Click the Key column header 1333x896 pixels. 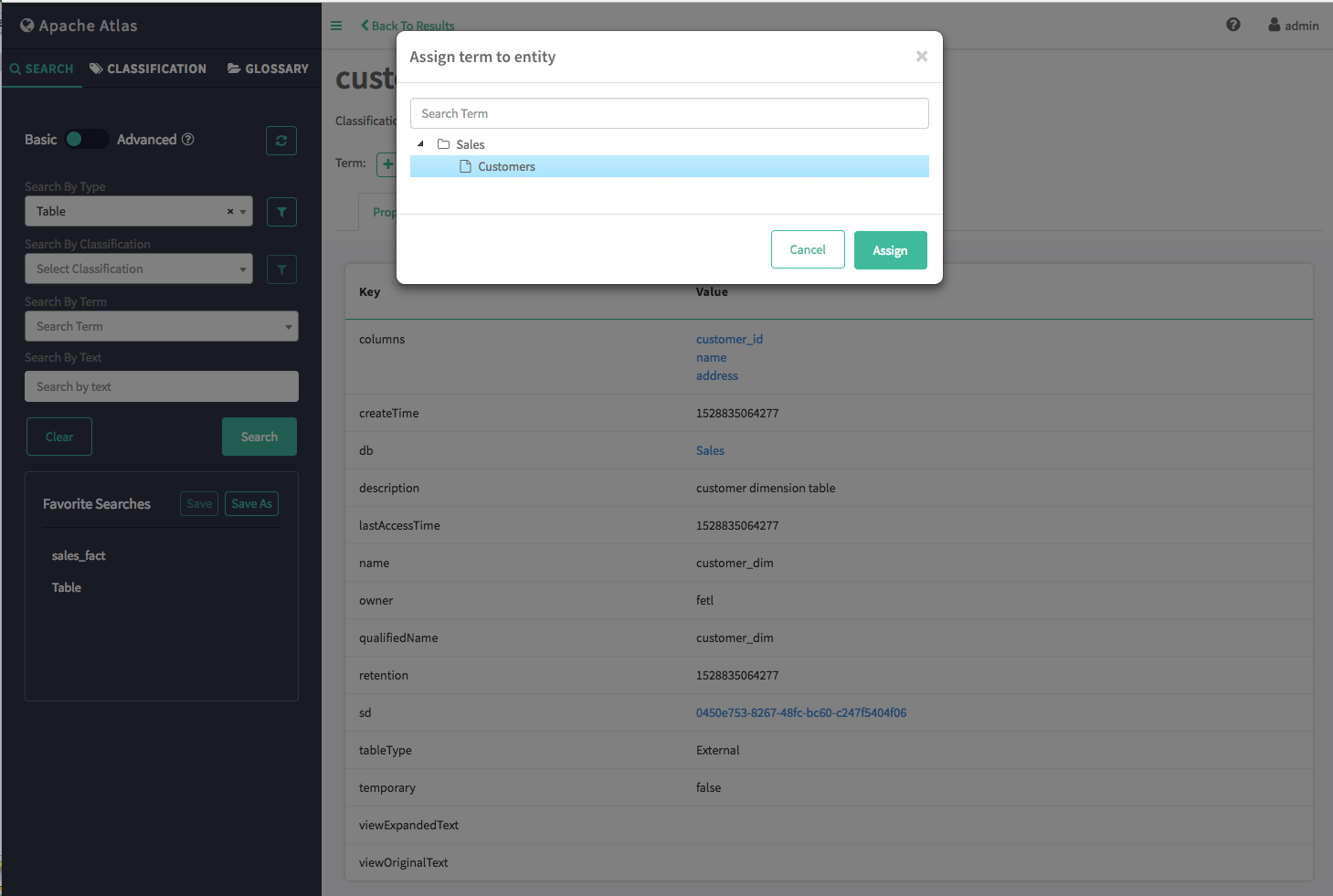(x=369, y=292)
